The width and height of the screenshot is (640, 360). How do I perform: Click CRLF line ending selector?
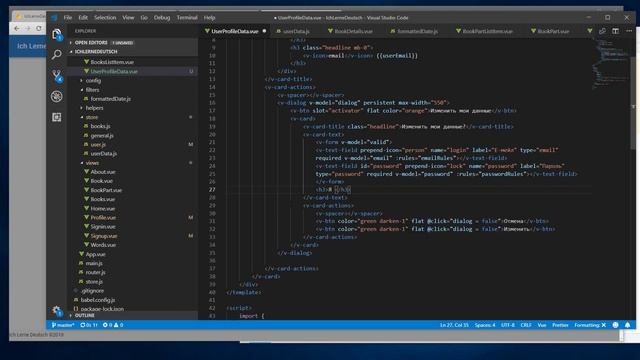pyautogui.click(x=526, y=325)
